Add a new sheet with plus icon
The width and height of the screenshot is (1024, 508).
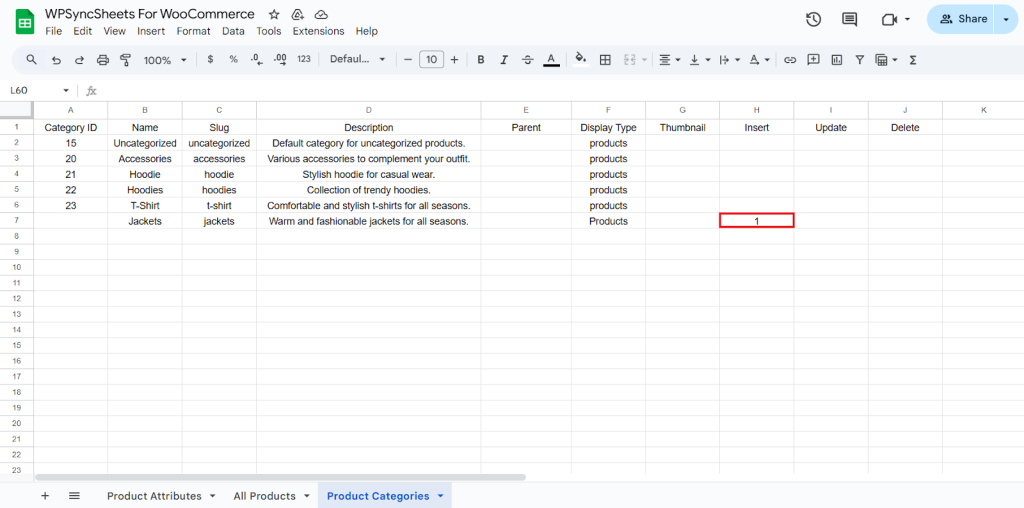[45, 496]
